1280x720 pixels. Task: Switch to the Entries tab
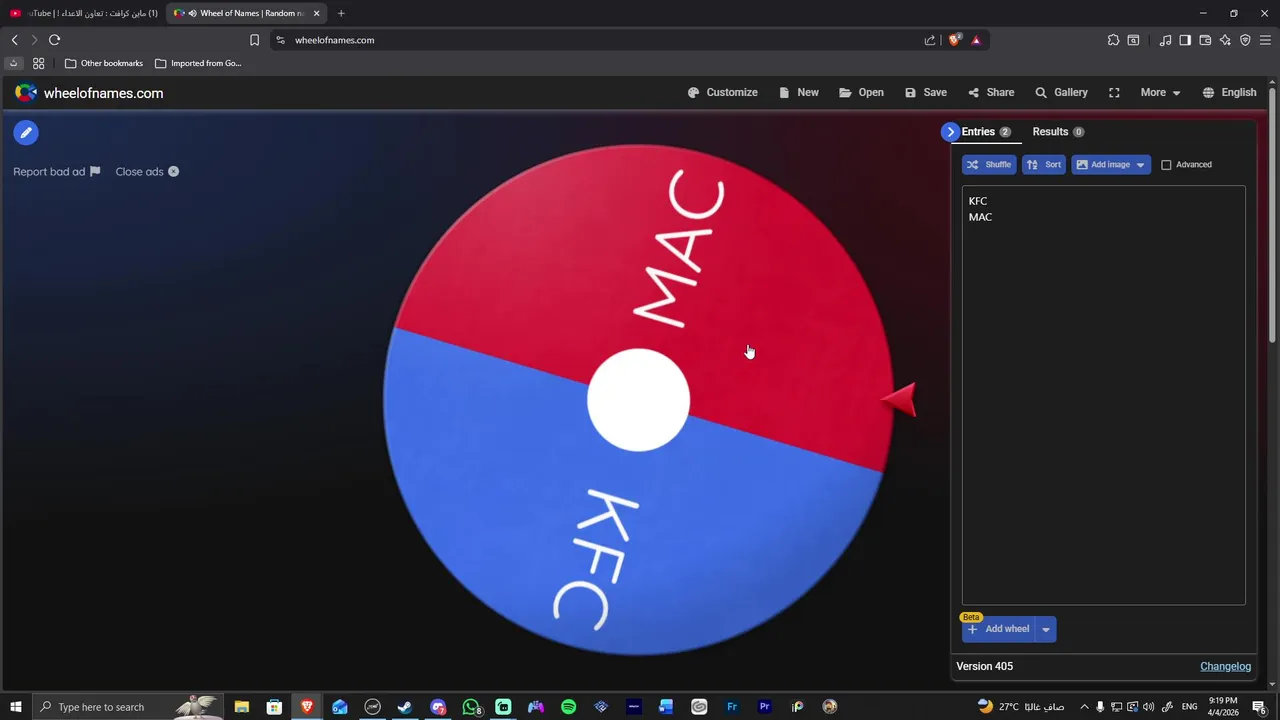coord(986,132)
